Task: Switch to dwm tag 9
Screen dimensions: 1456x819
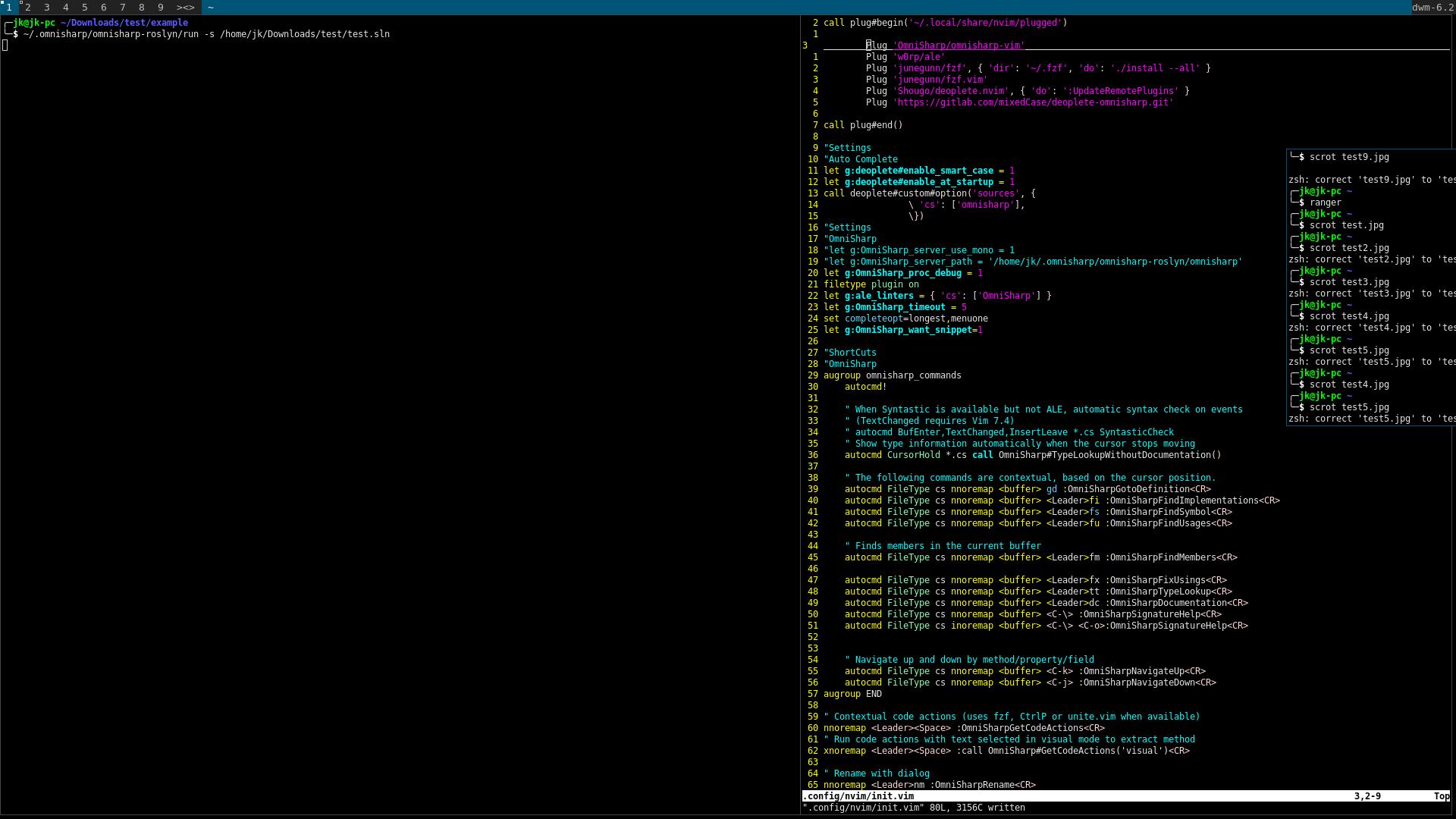Action: click(x=161, y=7)
